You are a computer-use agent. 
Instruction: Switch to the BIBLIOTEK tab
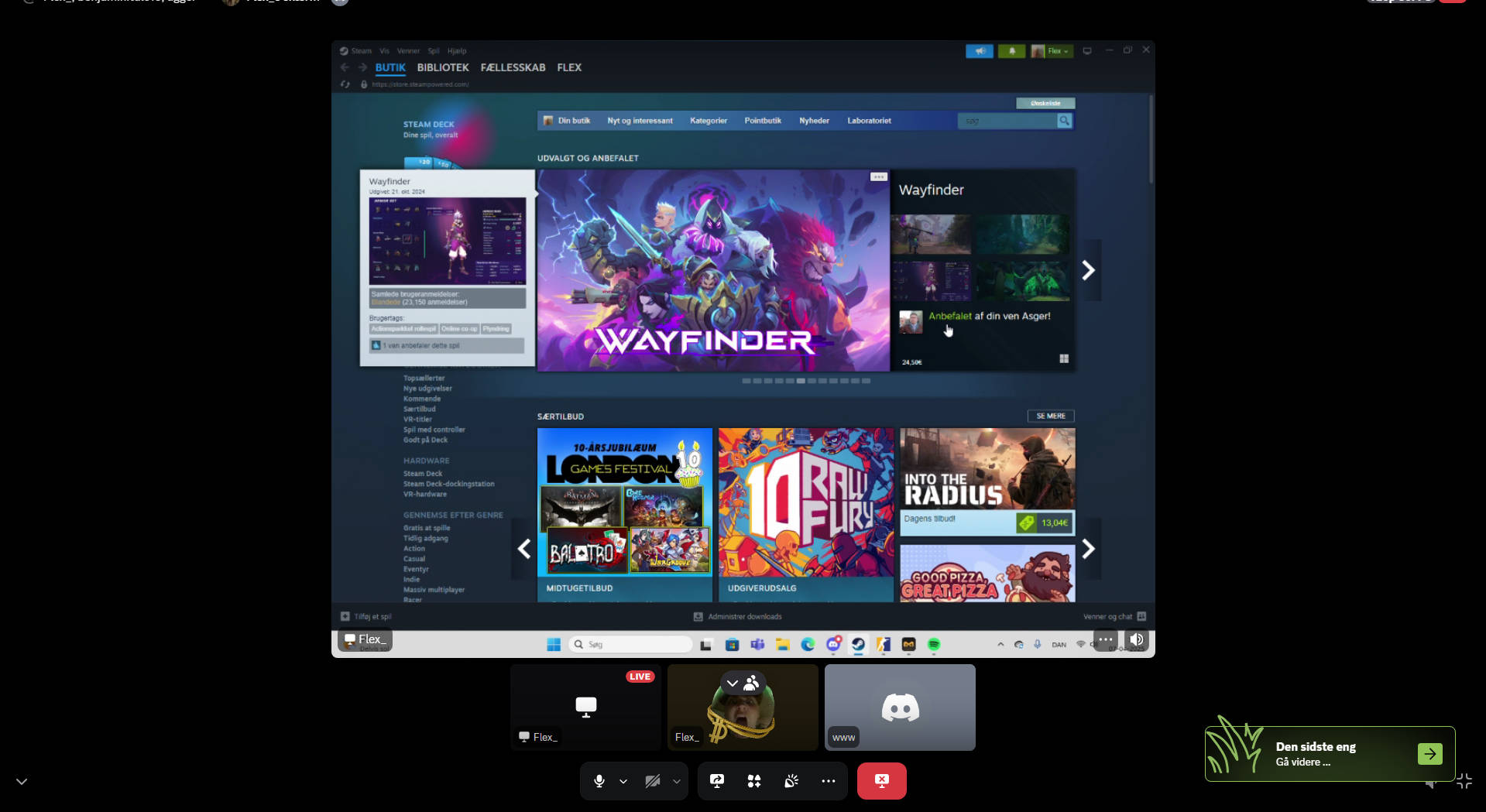point(443,67)
